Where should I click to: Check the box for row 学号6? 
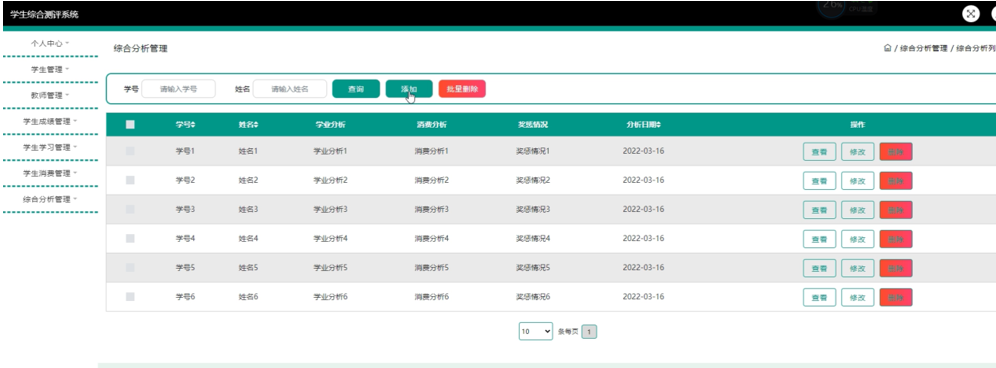click(x=130, y=296)
